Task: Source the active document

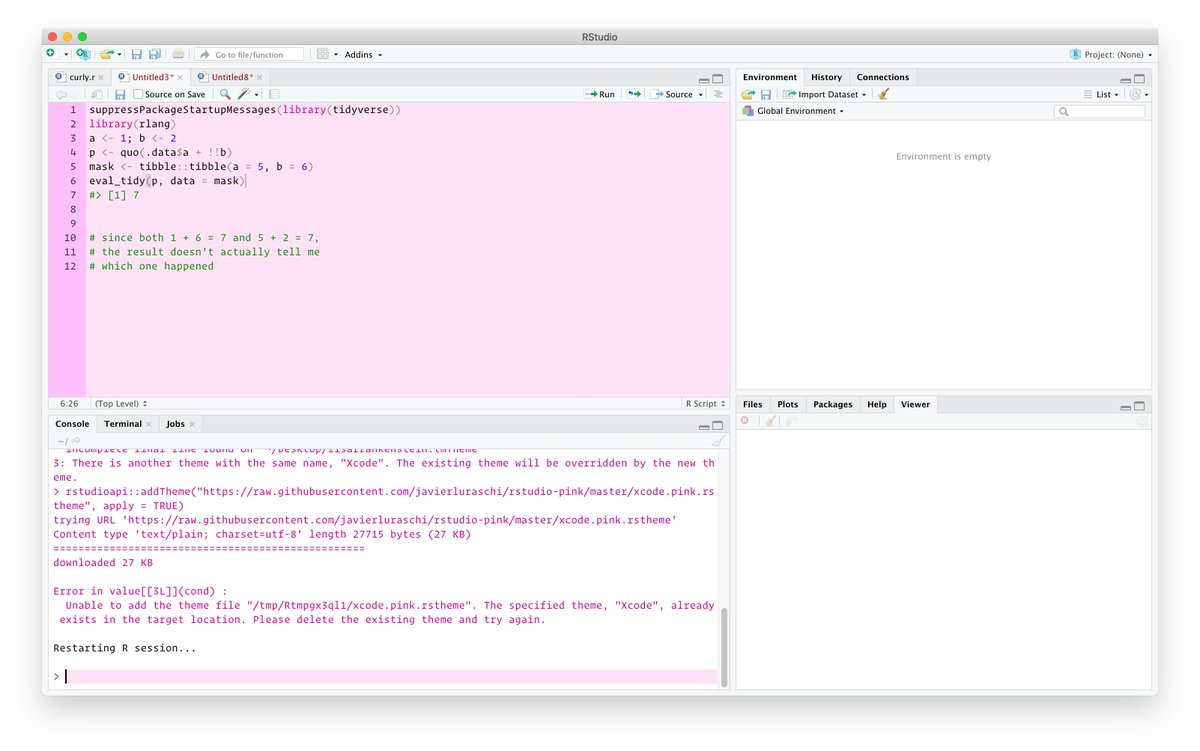Action: [x=672, y=94]
